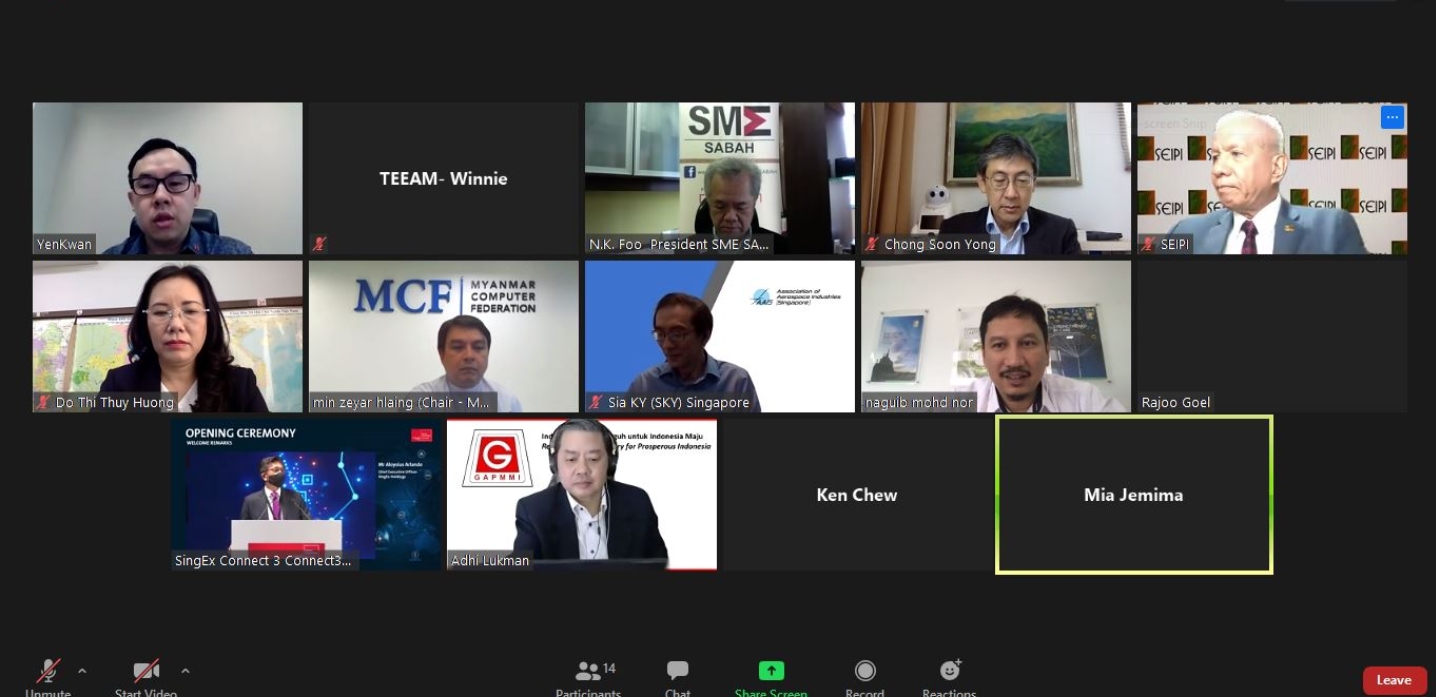Screen dimensions: 1436x697
Task: Click muted mic icon on Sia KY tile
Action: tap(596, 402)
